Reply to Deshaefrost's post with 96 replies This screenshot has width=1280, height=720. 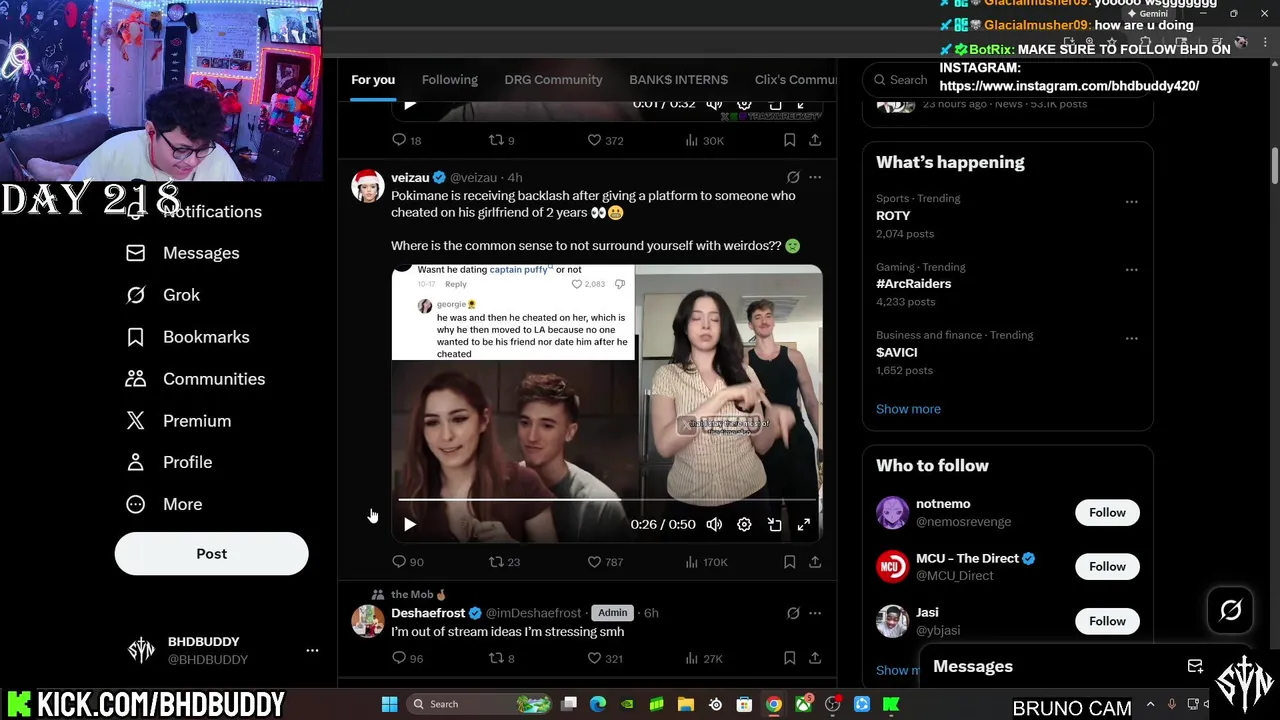(x=407, y=658)
